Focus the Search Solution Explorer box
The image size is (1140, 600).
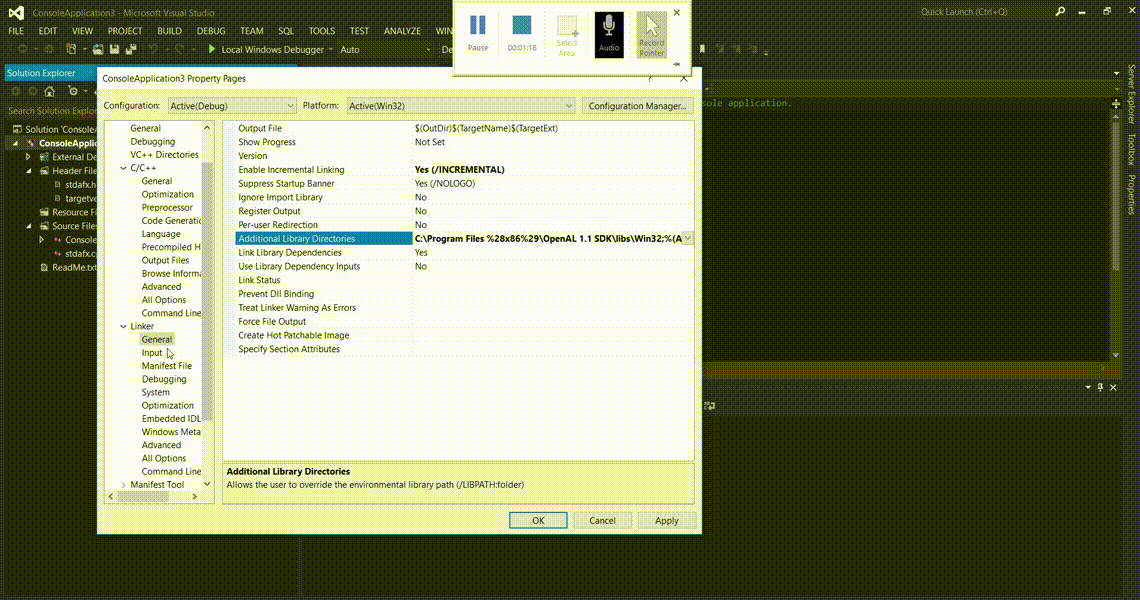pyautogui.click(x=52, y=111)
